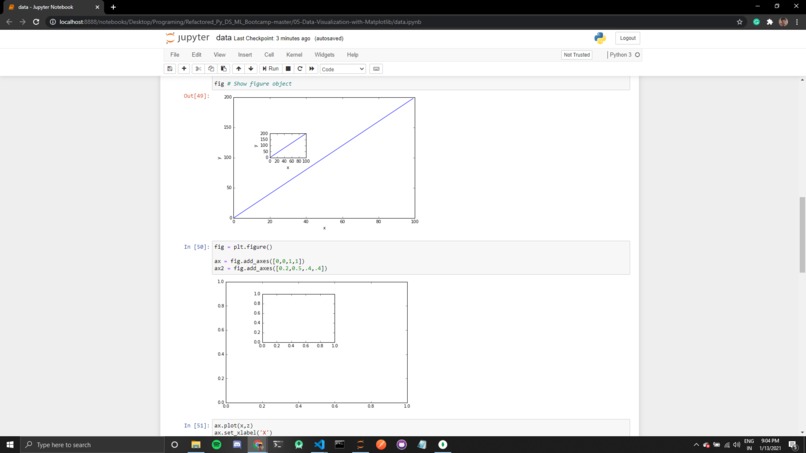
Task: Click the Logout button
Action: (628, 38)
